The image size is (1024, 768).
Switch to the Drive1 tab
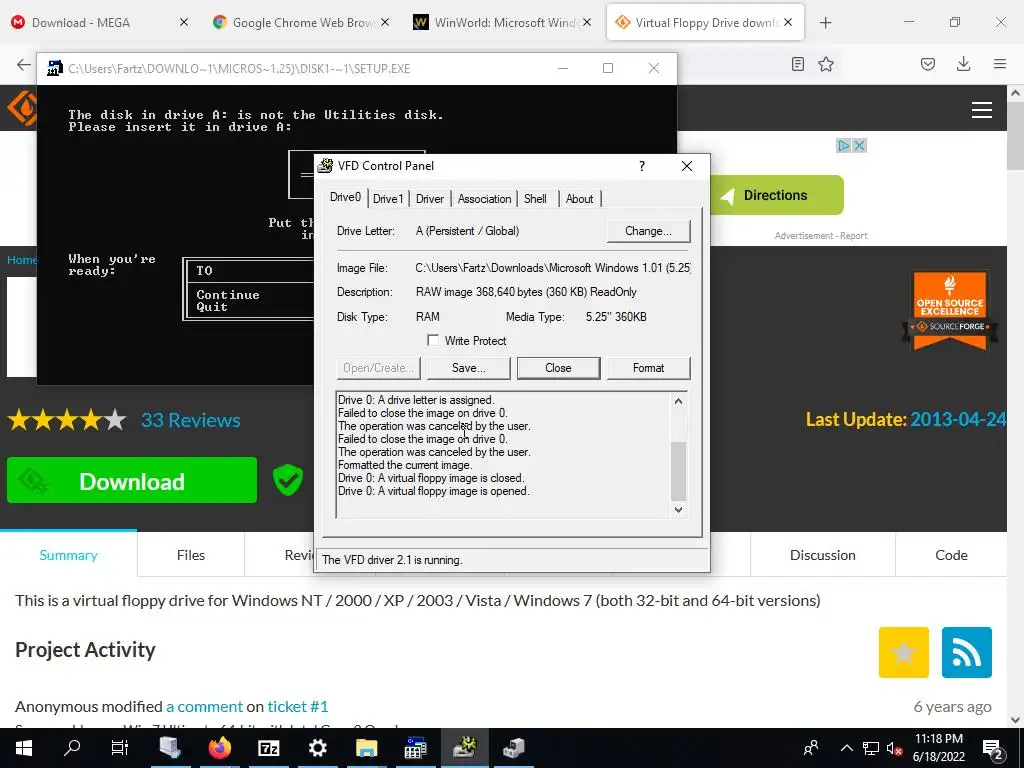[x=388, y=199]
